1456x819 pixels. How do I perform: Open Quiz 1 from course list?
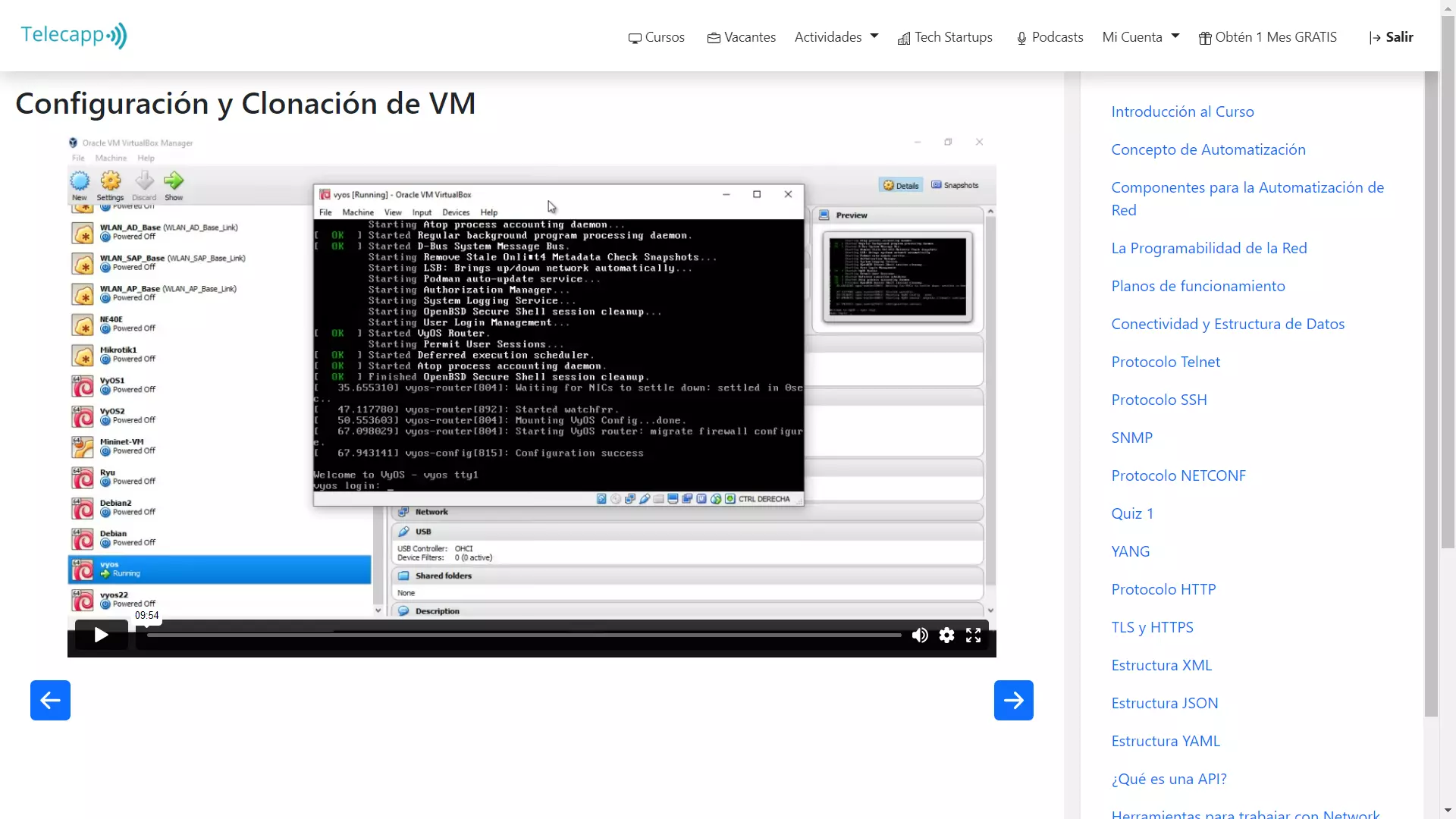(x=1131, y=513)
